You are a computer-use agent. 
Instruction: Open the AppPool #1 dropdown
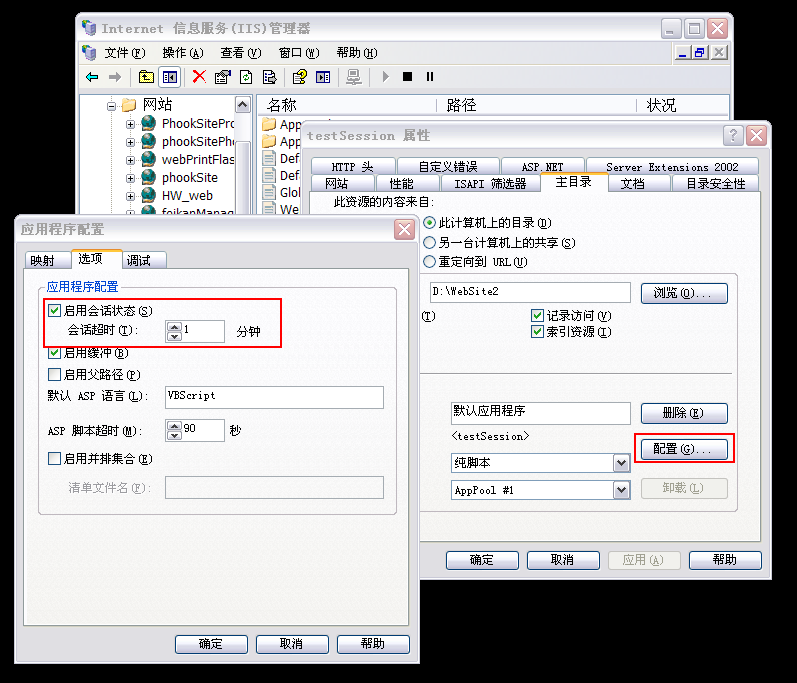pos(621,490)
